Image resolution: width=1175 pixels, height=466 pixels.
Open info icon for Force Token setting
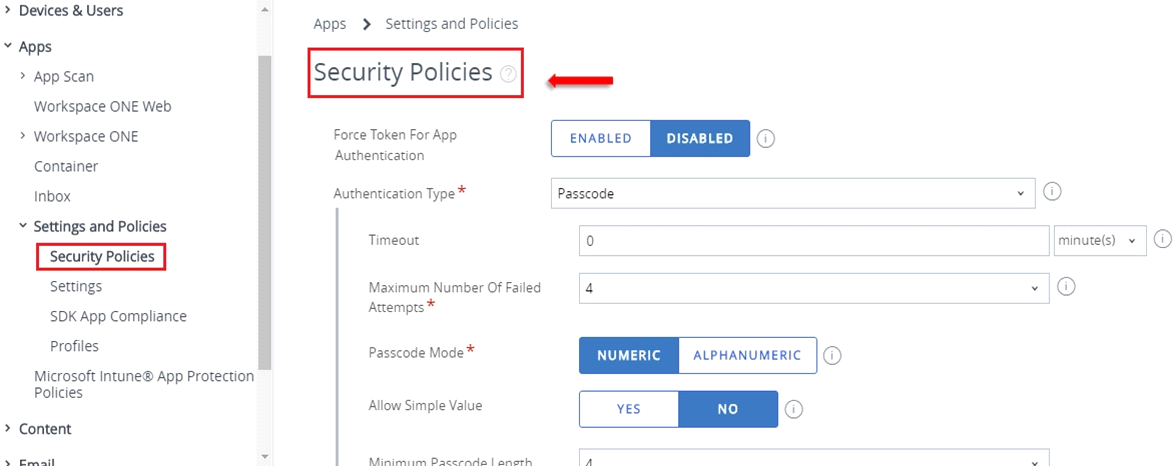[x=765, y=139]
